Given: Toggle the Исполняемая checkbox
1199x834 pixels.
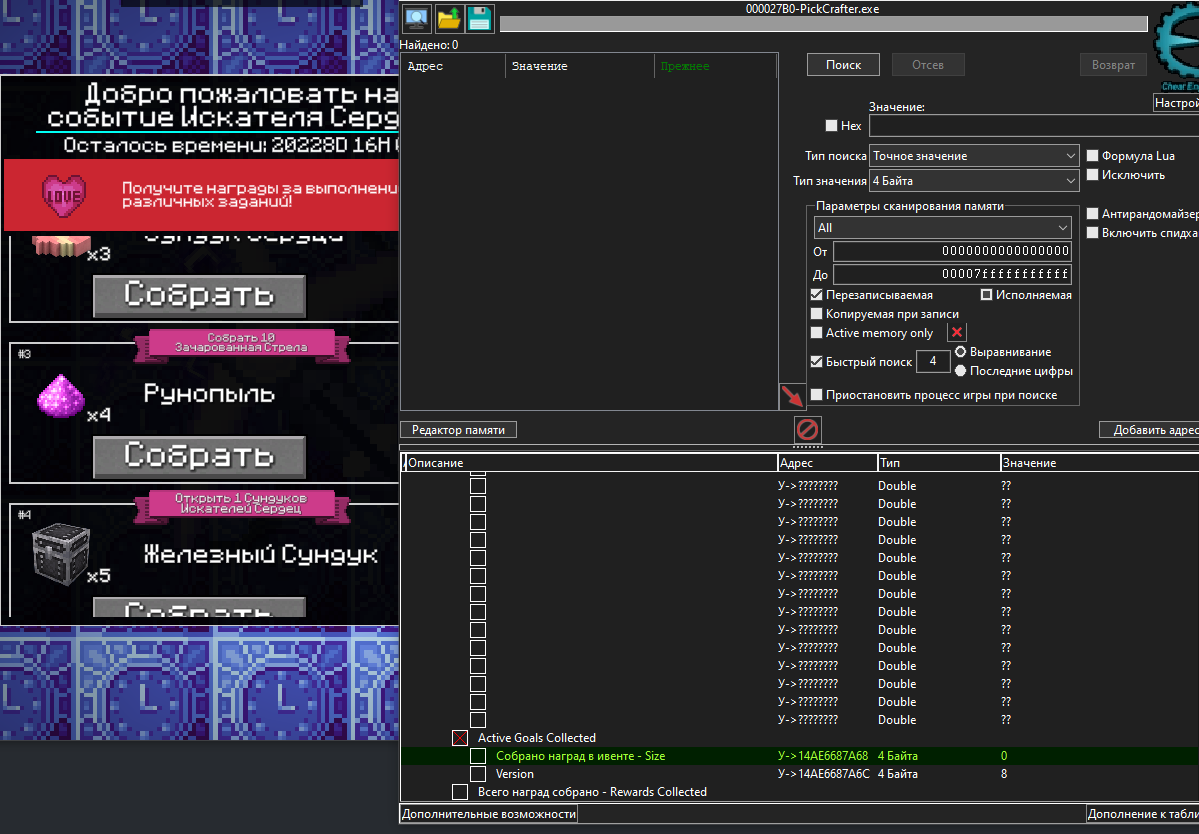Looking at the screenshot, I should [x=986, y=295].
